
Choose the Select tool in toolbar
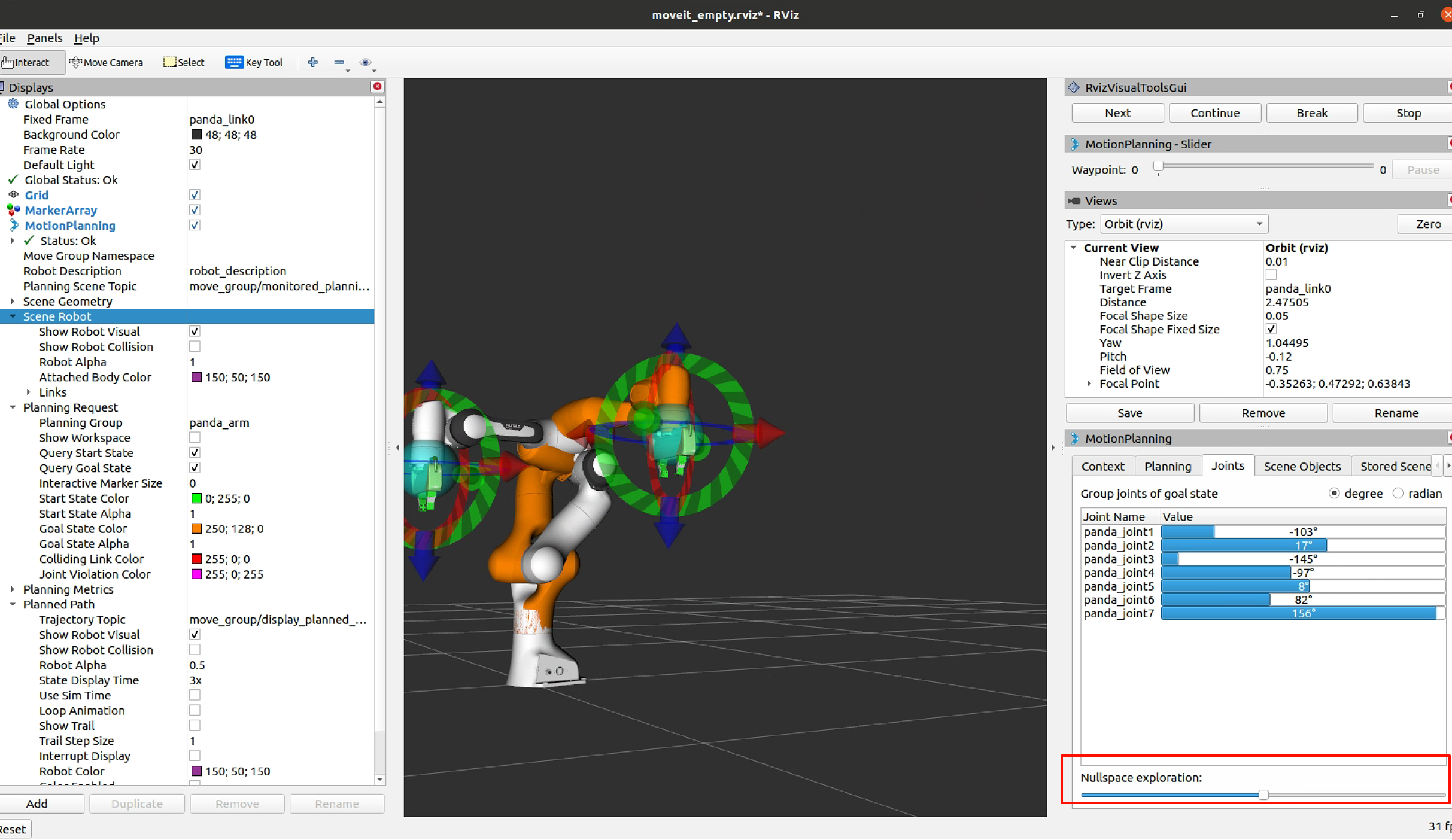[184, 62]
